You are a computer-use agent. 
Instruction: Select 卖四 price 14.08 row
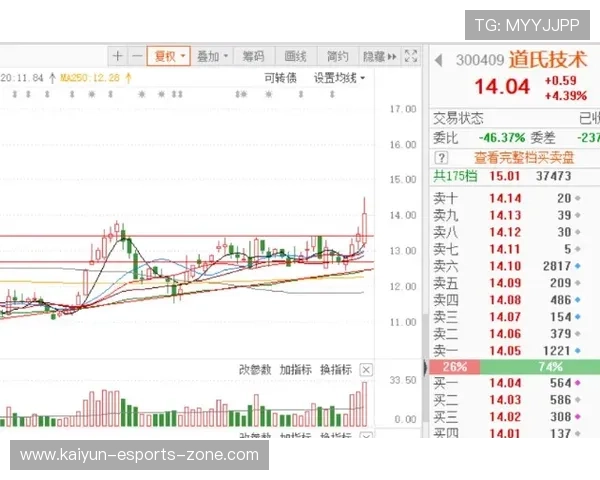click(x=515, y=300)
